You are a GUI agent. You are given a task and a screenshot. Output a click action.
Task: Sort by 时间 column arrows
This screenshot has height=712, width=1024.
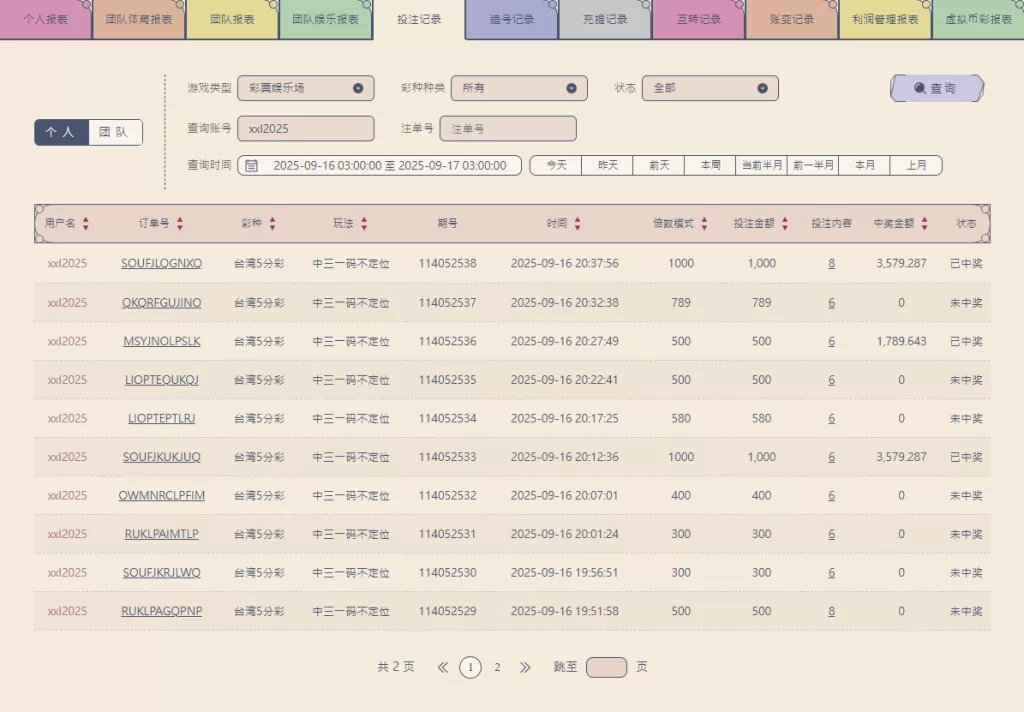pos(577,224)
